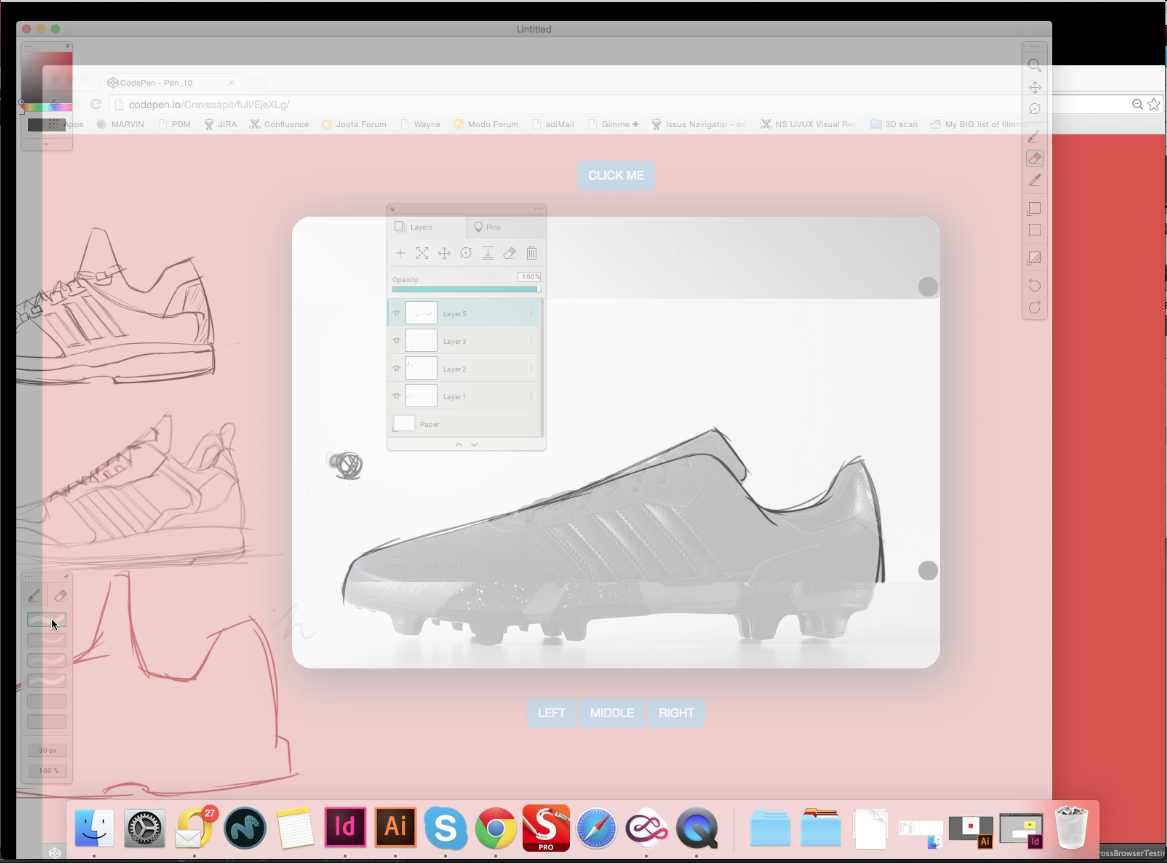Open Layer 2 options menu dots
The width and height of the screenshot is (1167, 863).
pyautogui.click(x=531, y=368)
